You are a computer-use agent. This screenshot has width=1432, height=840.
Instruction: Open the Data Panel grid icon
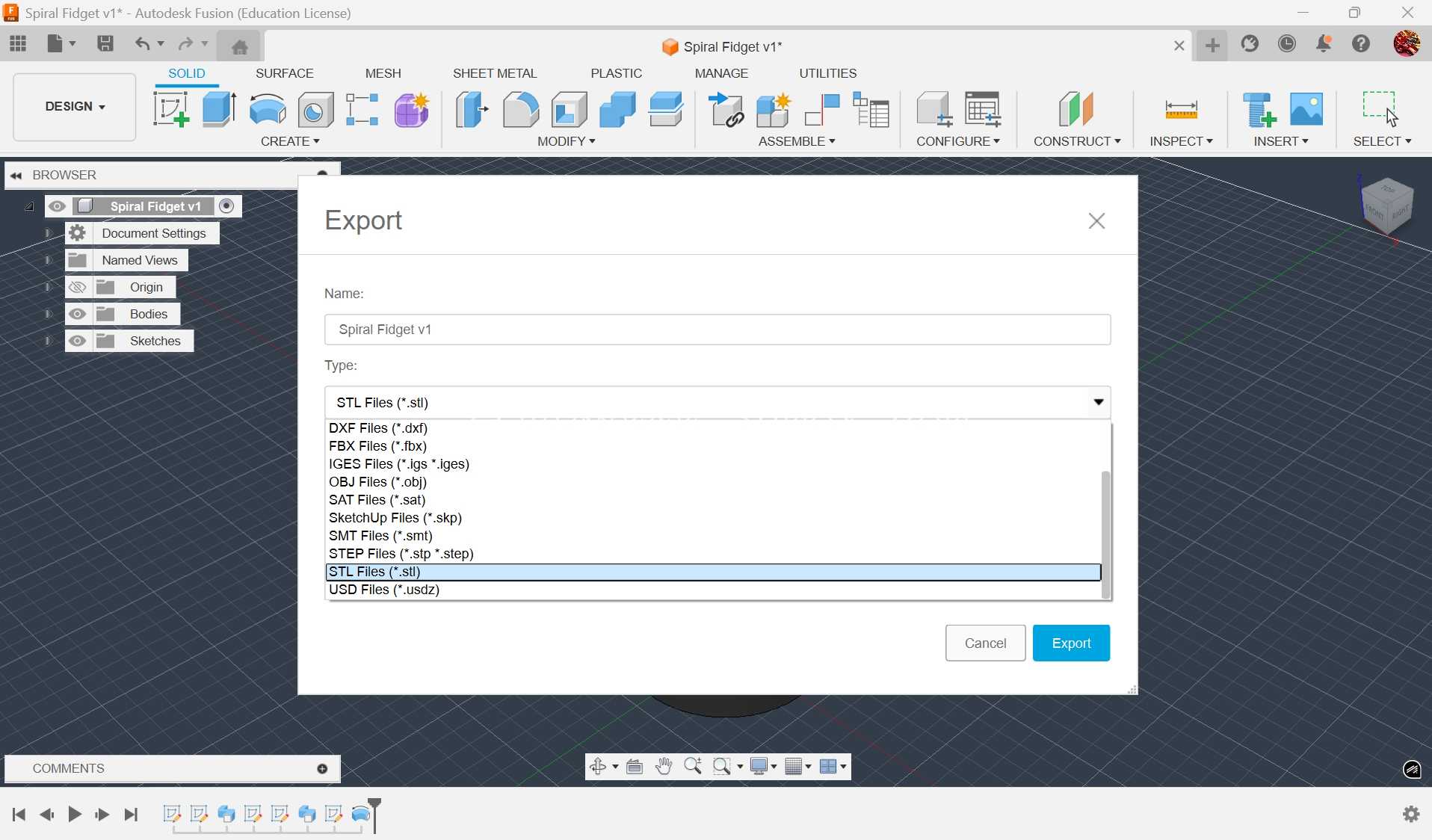18,43
